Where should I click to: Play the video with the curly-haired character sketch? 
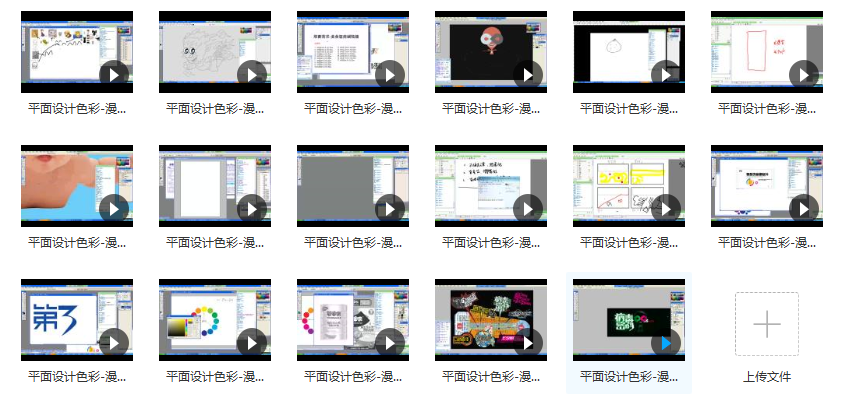(x=252, y=74)
